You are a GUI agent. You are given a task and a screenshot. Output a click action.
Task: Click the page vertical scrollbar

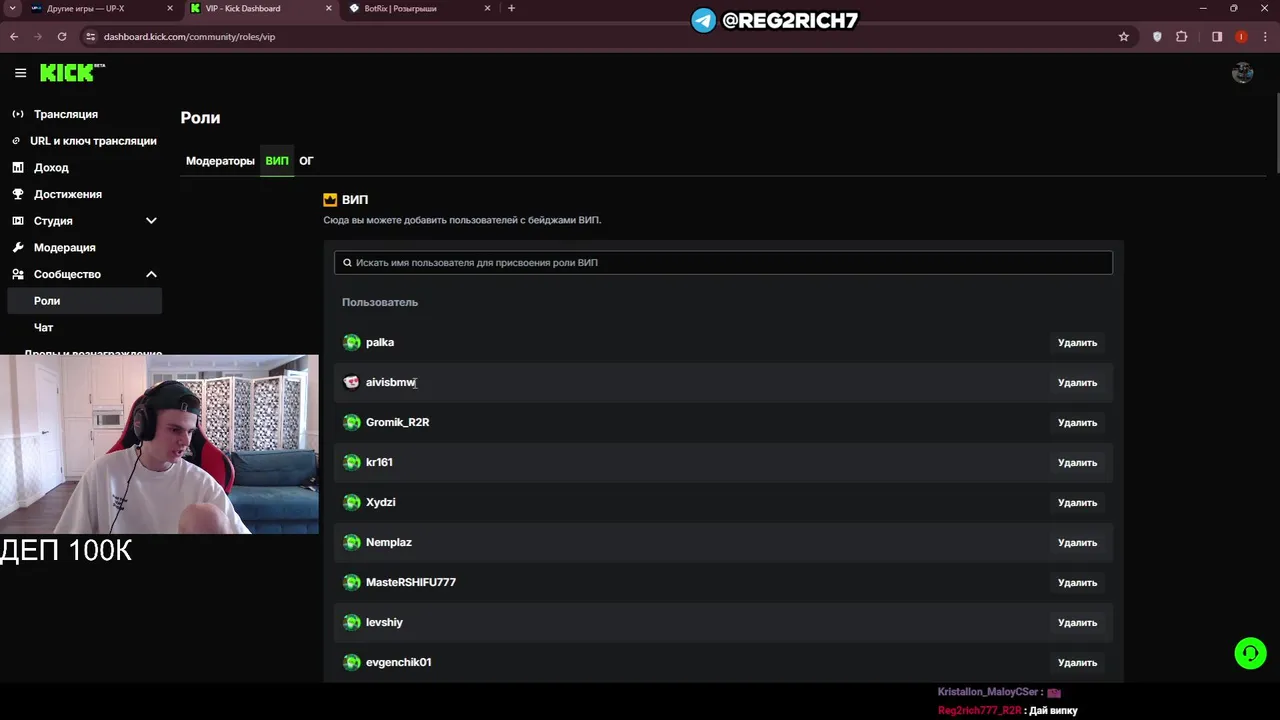1277,135
